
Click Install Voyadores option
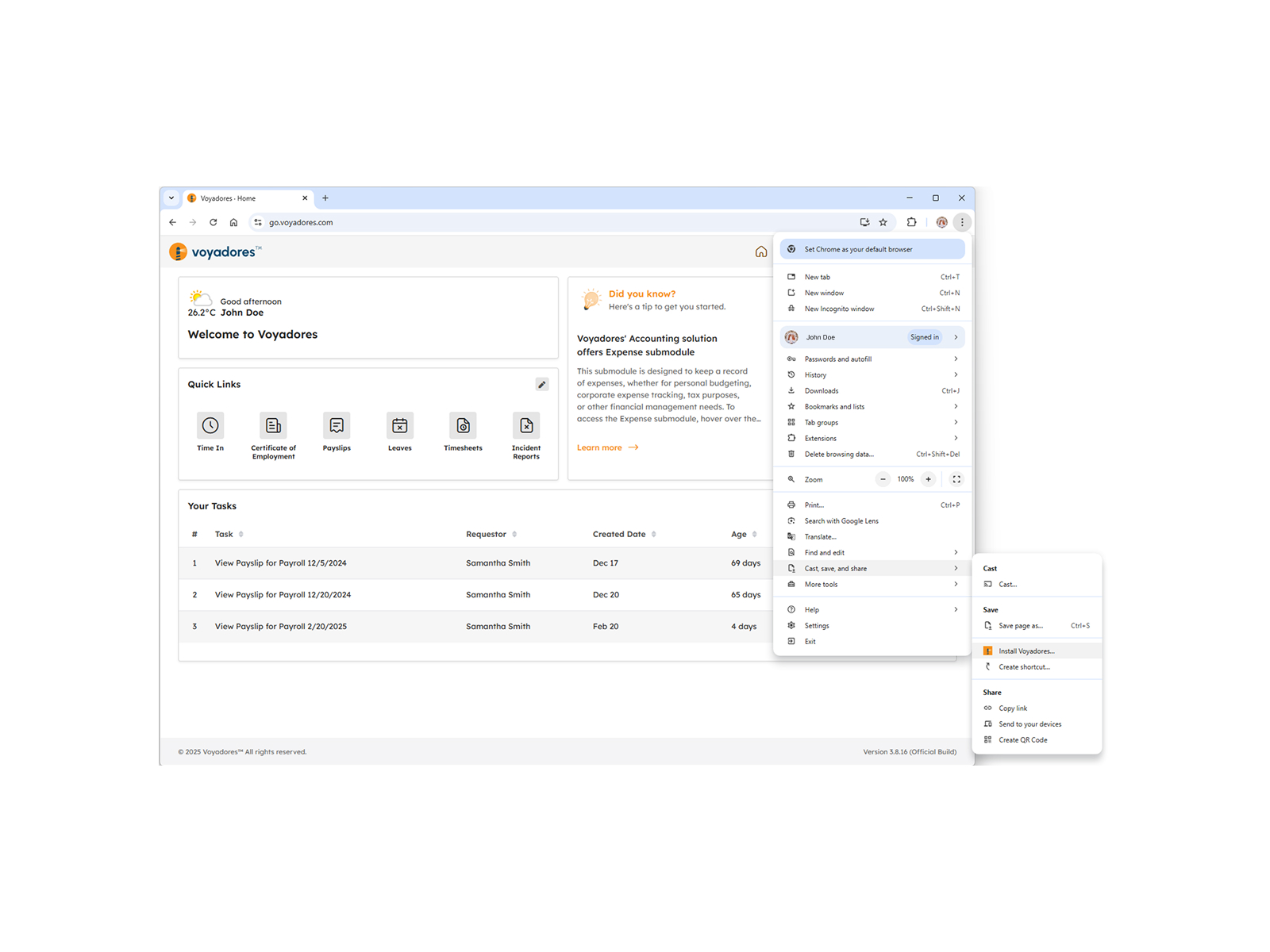click(x=1037, y=651)
